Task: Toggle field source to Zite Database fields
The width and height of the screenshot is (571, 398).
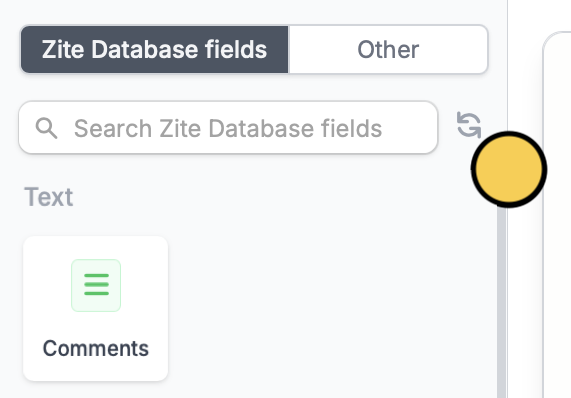Action: pyautogui.click(x=154, y=50)
